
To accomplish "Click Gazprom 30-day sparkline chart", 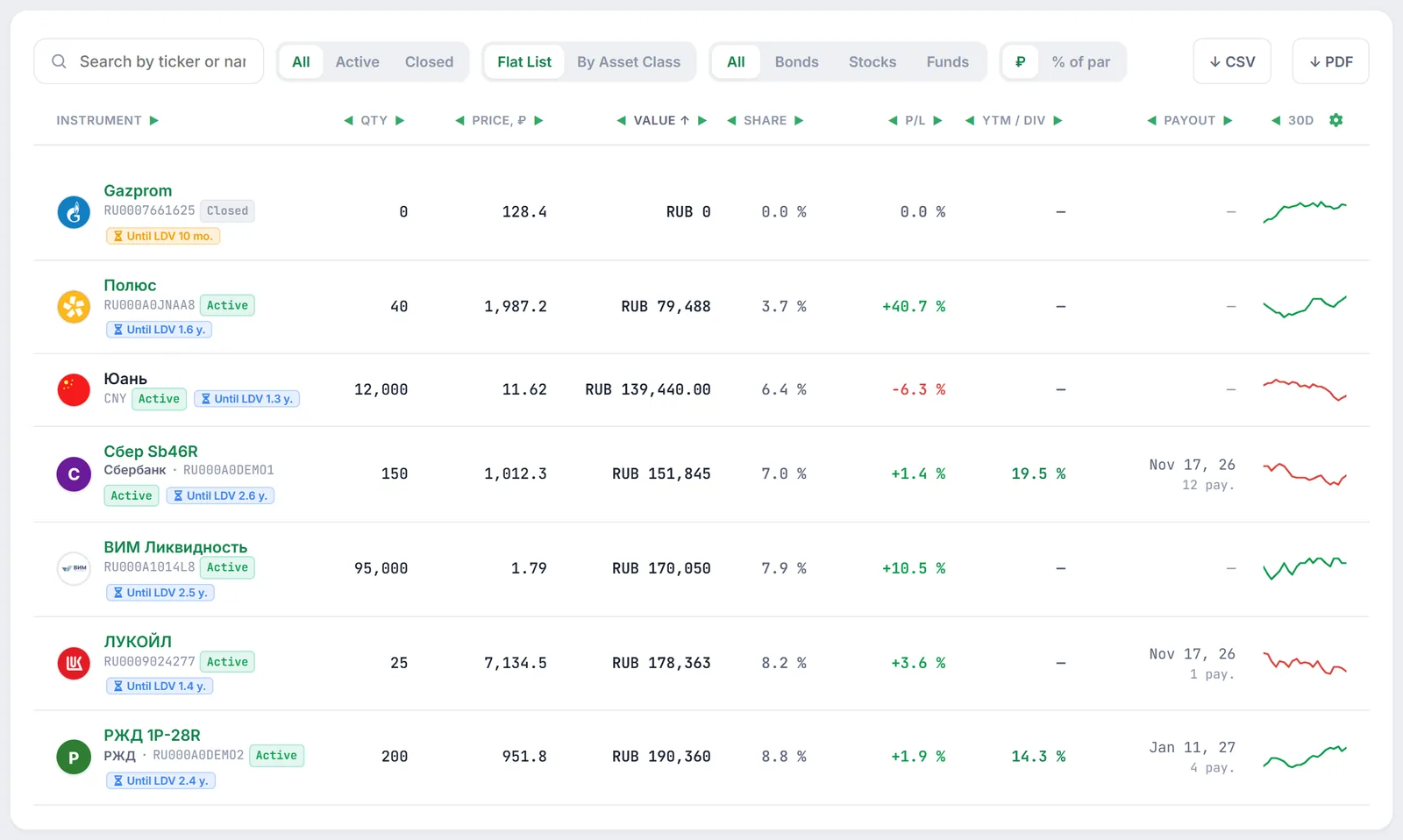I will coord(1304,211).
